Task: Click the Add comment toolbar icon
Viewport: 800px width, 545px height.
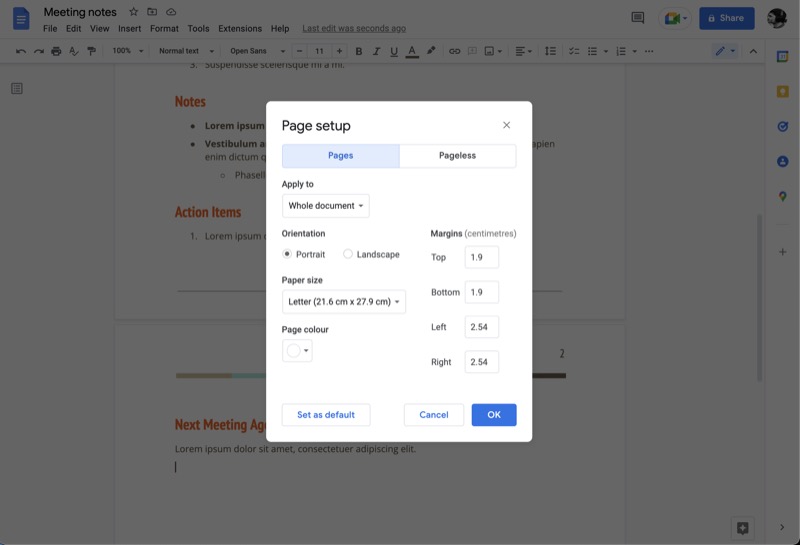Action: coord(472,51)
